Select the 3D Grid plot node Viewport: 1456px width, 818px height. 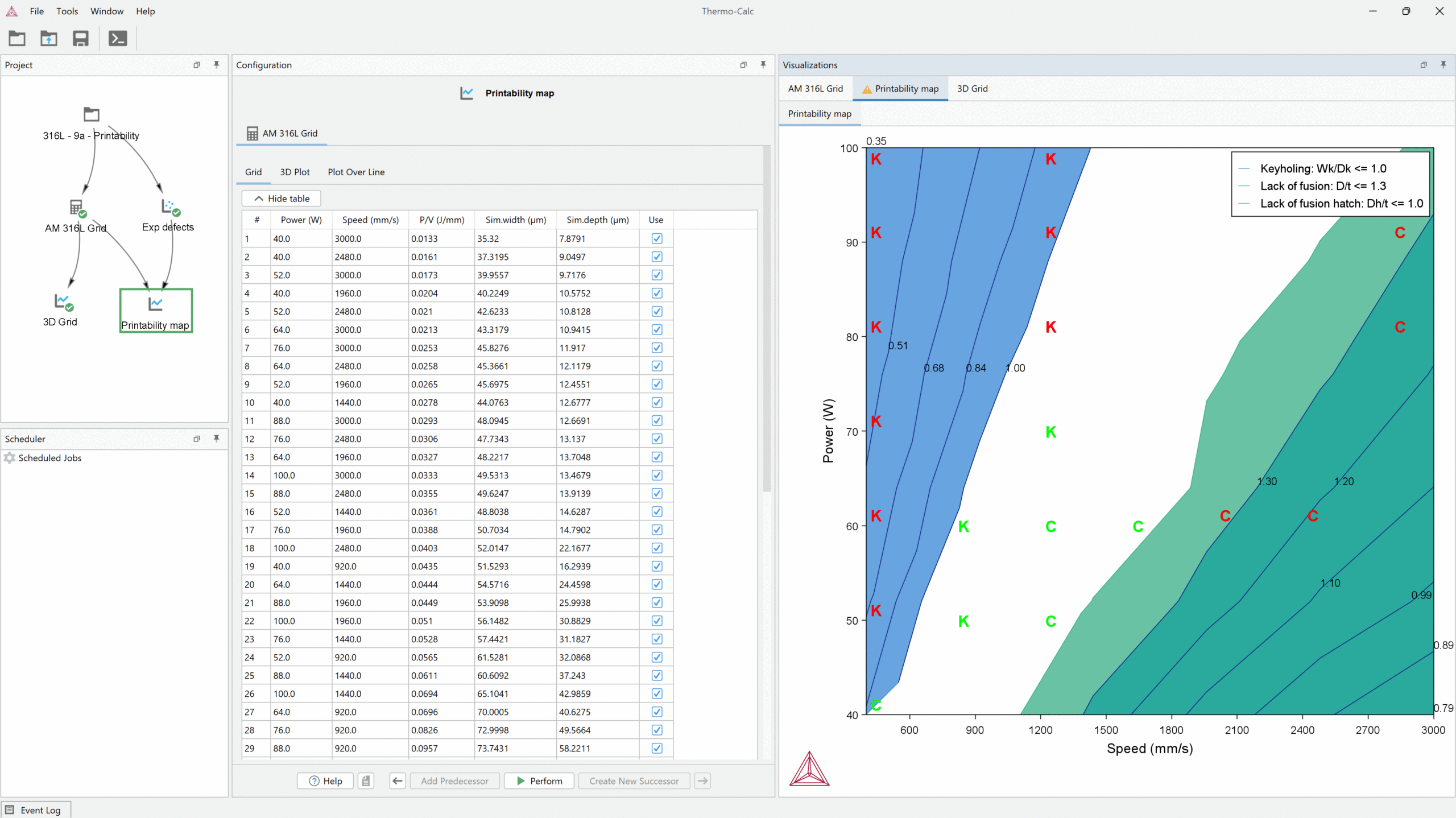pos(62,301)
